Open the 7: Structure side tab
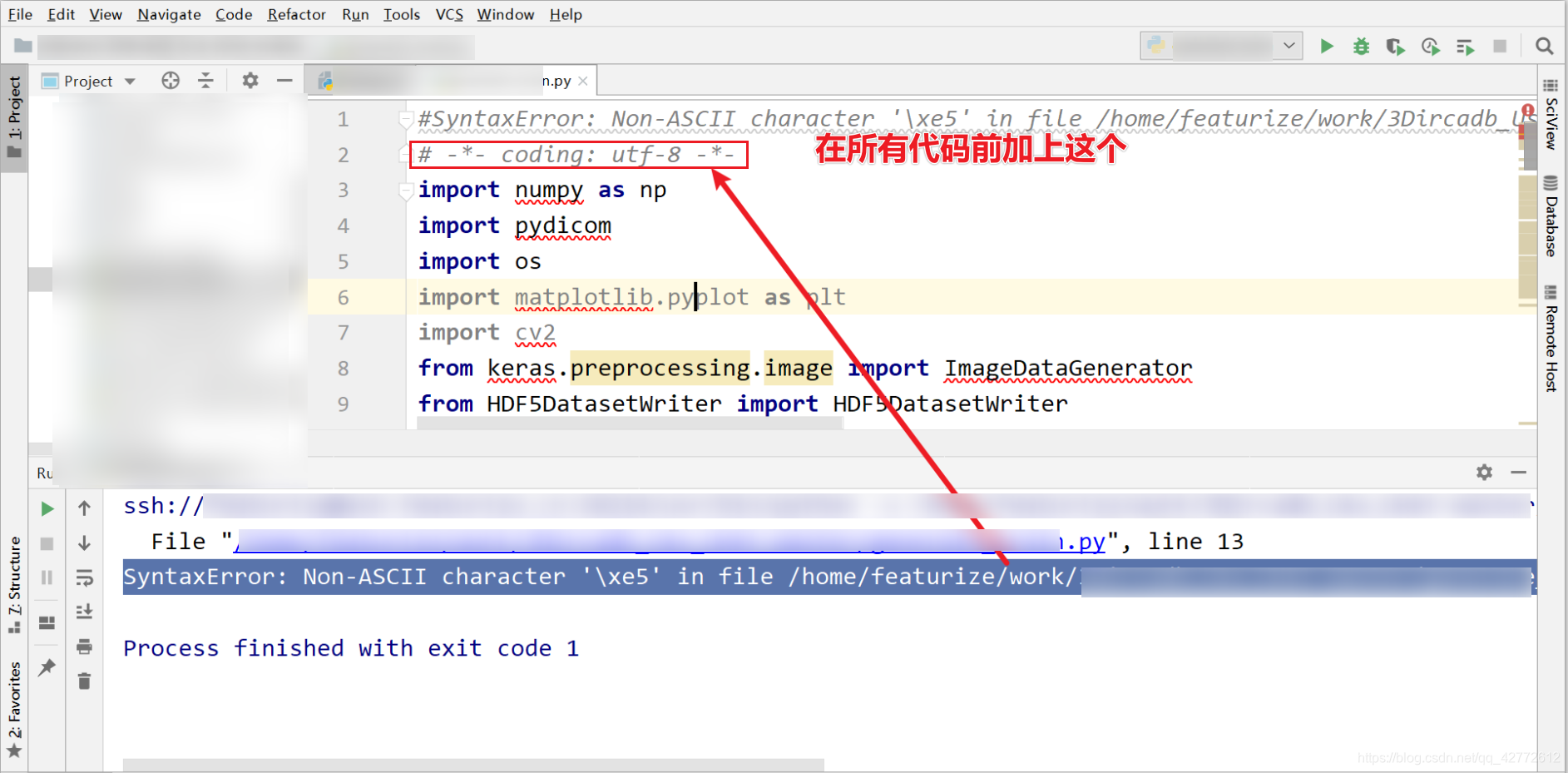 [x=14, y=584]
